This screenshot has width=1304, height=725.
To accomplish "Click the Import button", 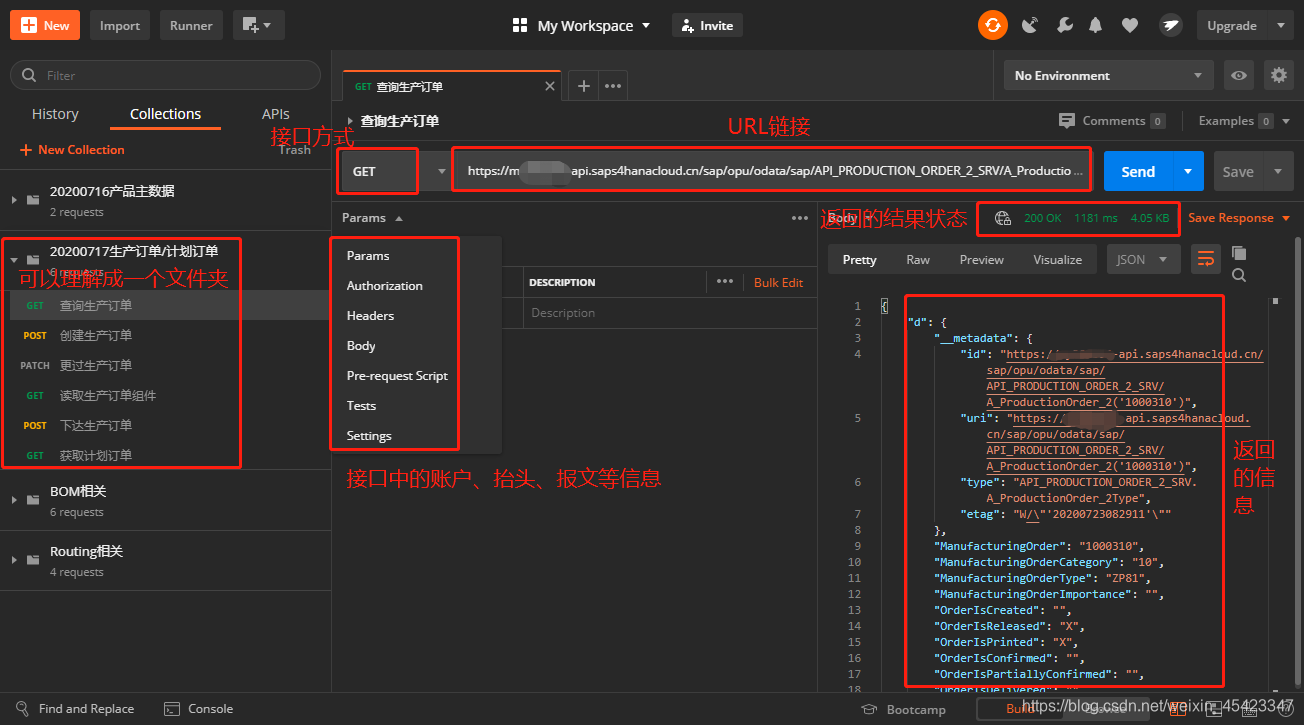I will (x=120, y=25).
